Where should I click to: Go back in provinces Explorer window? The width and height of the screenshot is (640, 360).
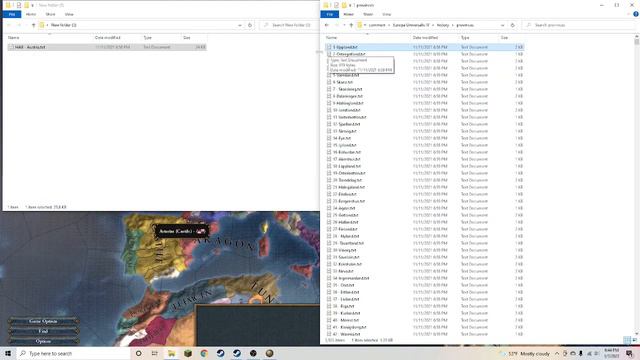click(x=327, y=25)
